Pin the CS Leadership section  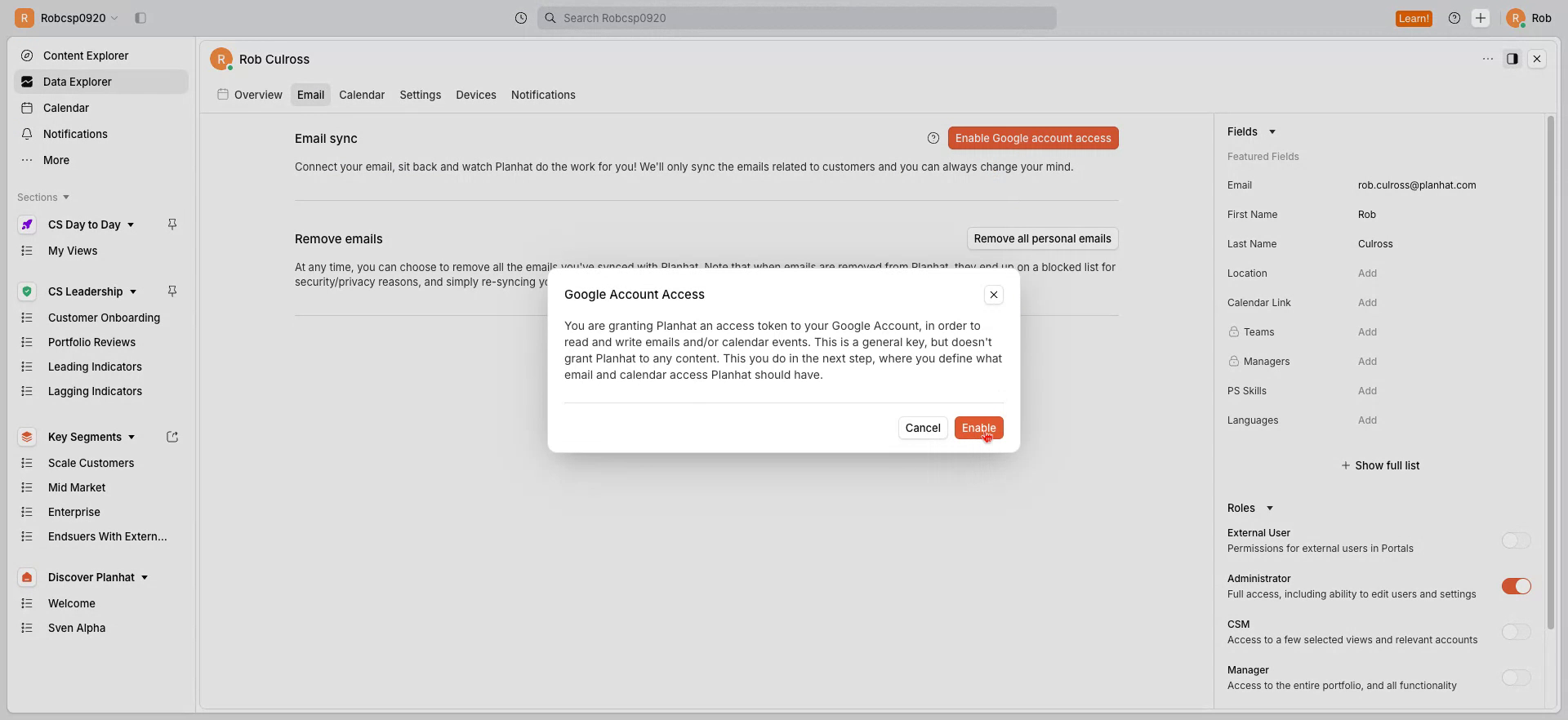[x=172, y=291]
